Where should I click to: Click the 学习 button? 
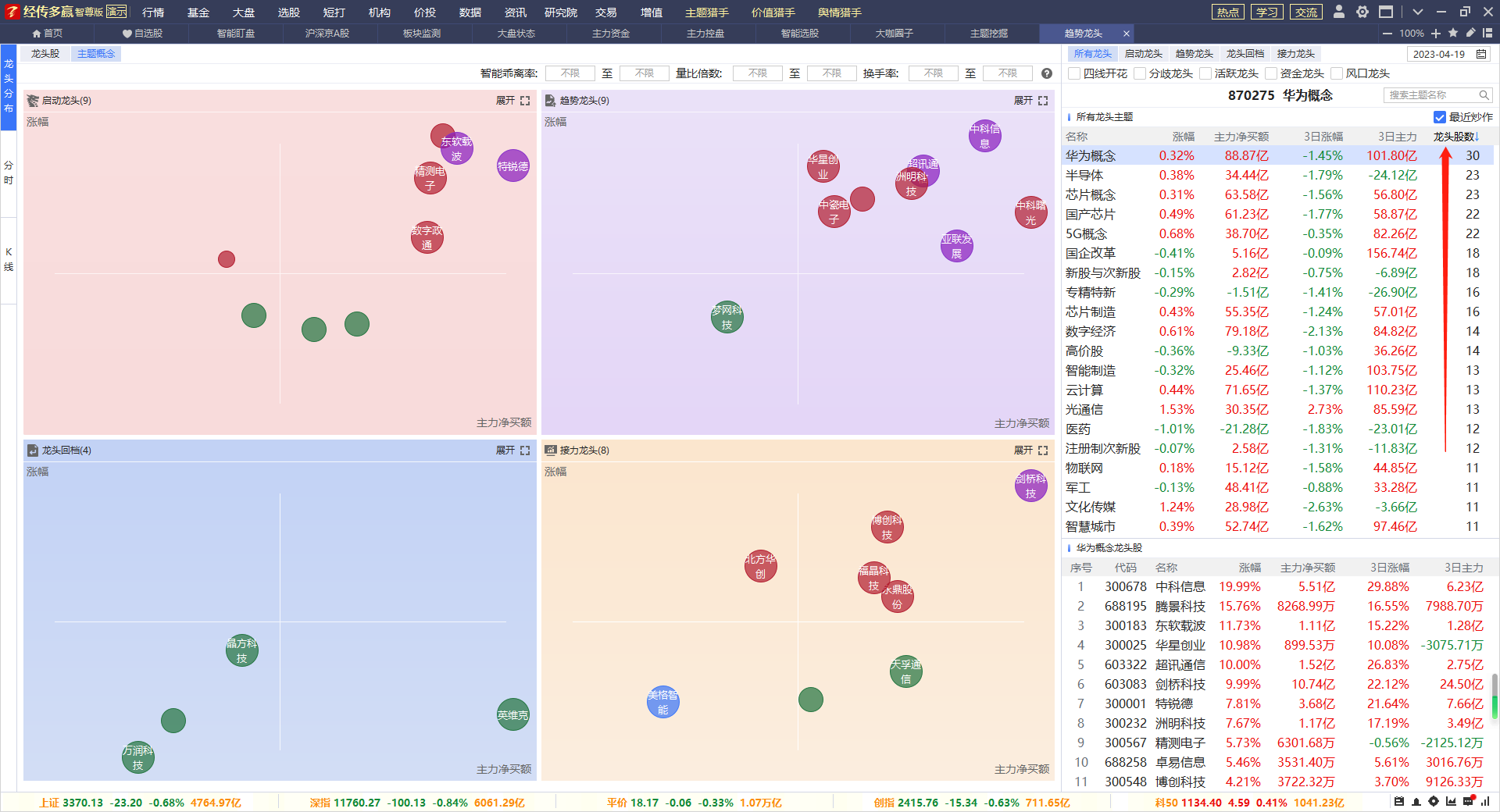[x=1267, y=12]
